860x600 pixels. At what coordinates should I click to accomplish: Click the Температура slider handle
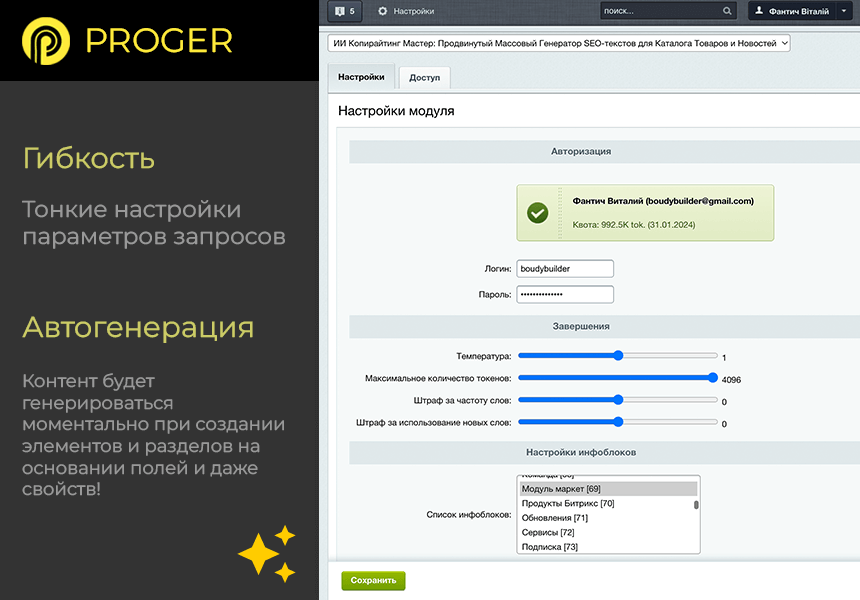pos(618,355)
